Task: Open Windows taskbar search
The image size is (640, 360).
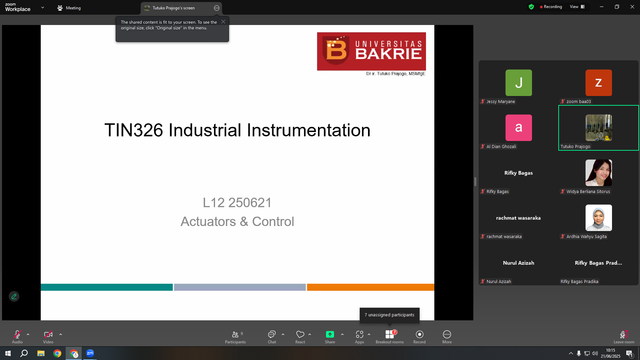Action: [24, 353]
